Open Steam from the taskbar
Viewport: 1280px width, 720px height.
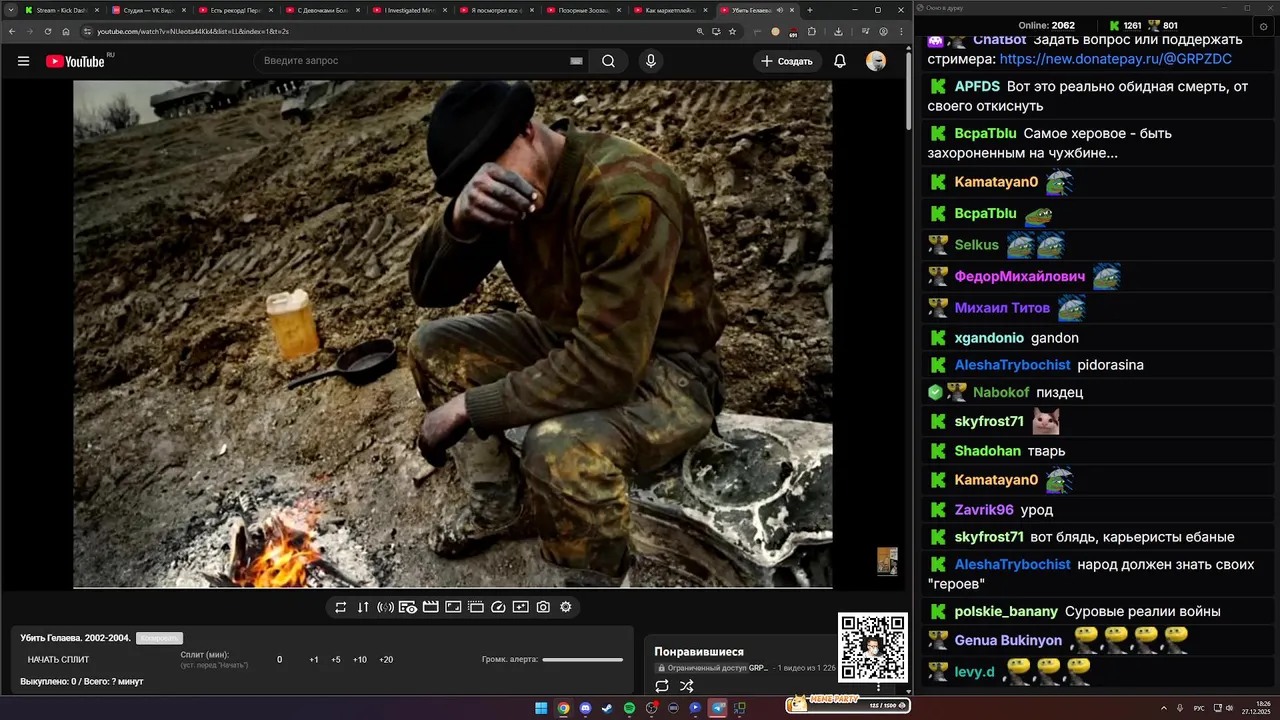[x=607, y=708]
